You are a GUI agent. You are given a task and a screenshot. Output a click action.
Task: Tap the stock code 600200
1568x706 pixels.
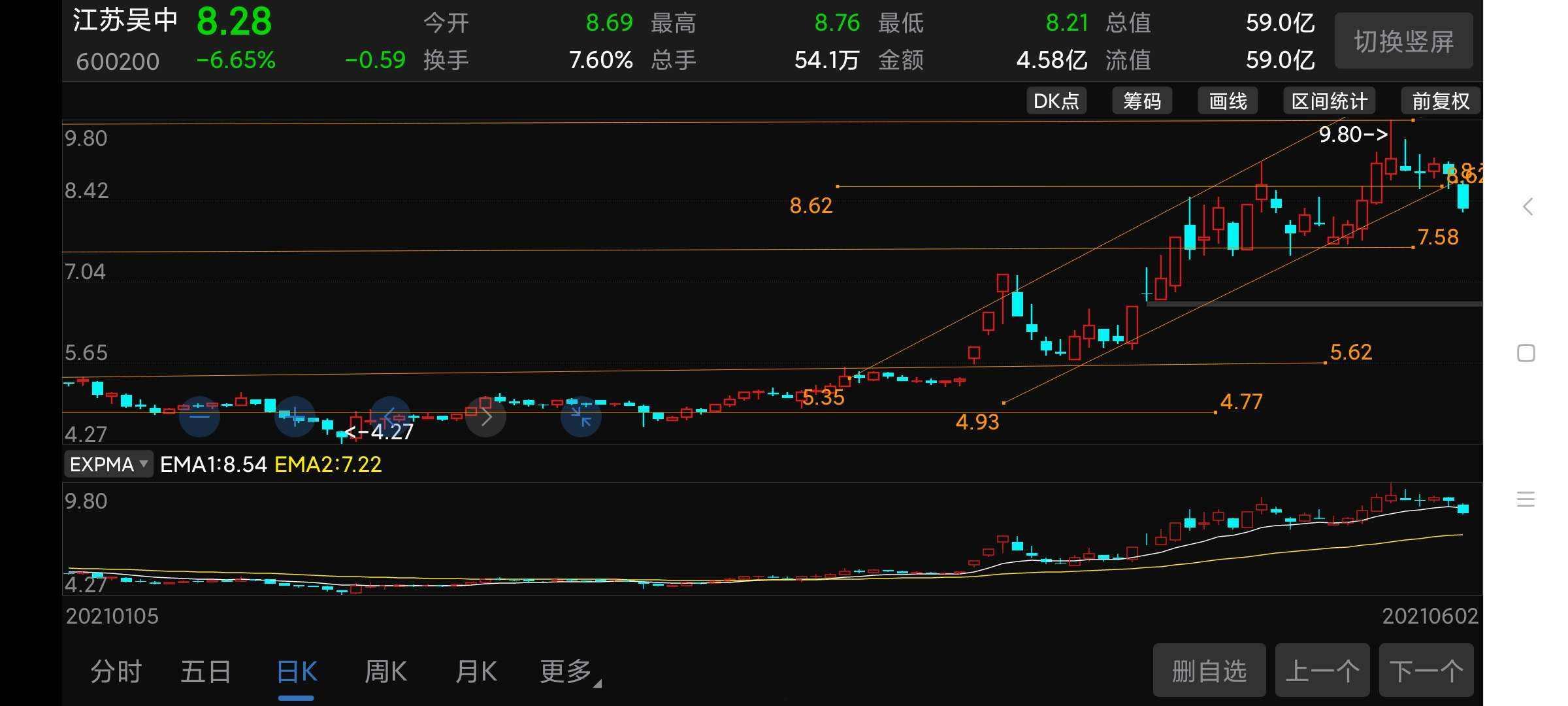[118, 61]
